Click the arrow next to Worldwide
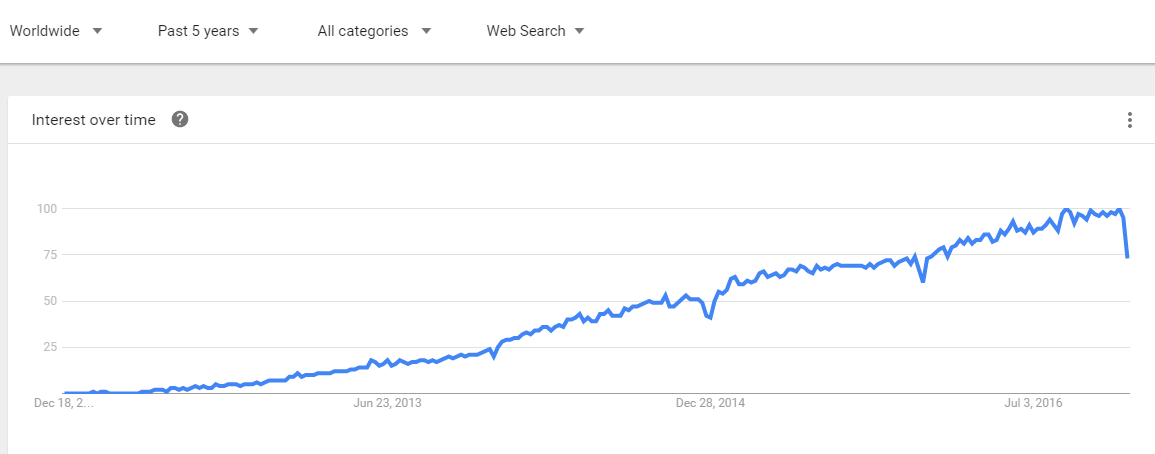The image size is (1155, 454). tap(97, 31)
